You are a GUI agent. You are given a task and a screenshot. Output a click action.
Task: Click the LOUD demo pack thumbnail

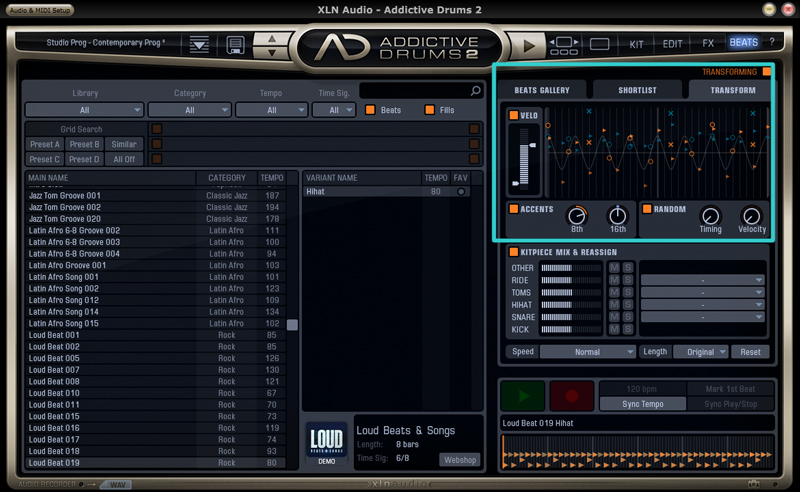tap(327, 443)
